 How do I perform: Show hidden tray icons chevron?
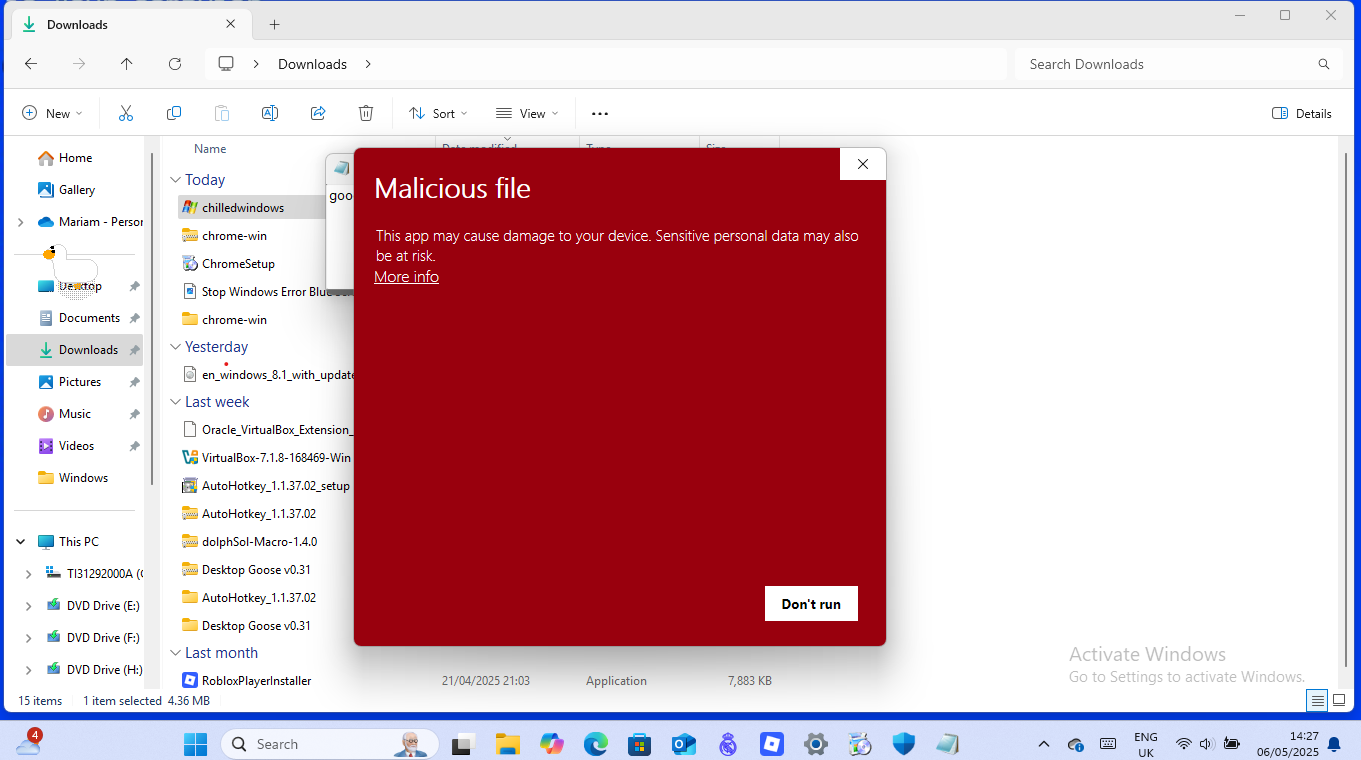[1044, 744]
